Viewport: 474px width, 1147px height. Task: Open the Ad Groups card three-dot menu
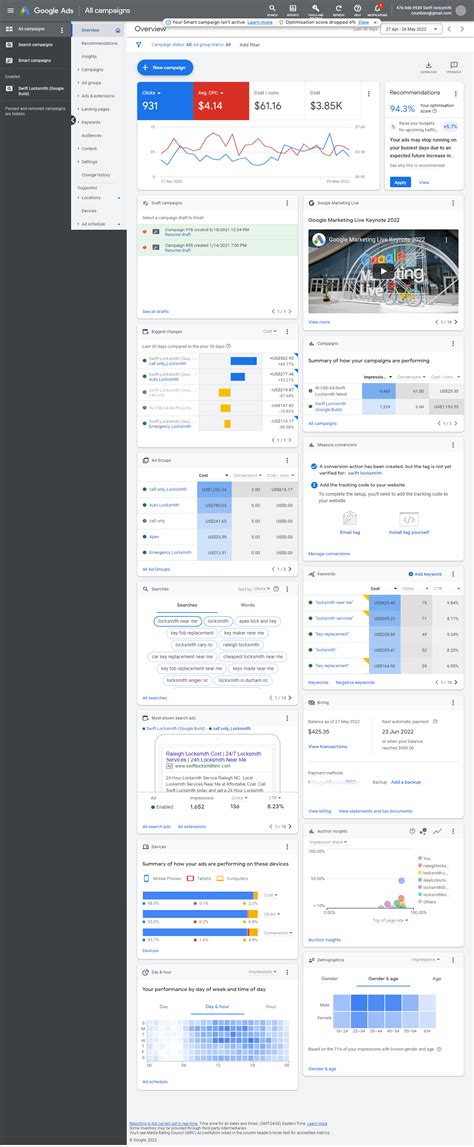287,460
